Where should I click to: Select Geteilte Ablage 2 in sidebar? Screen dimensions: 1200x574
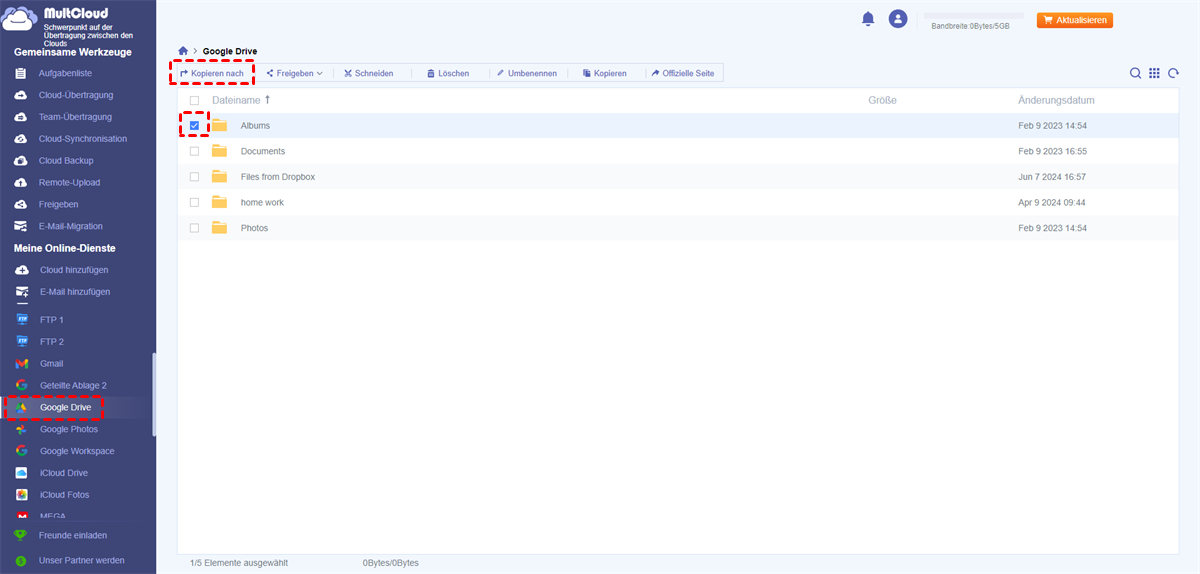click(x=73, y=385)
